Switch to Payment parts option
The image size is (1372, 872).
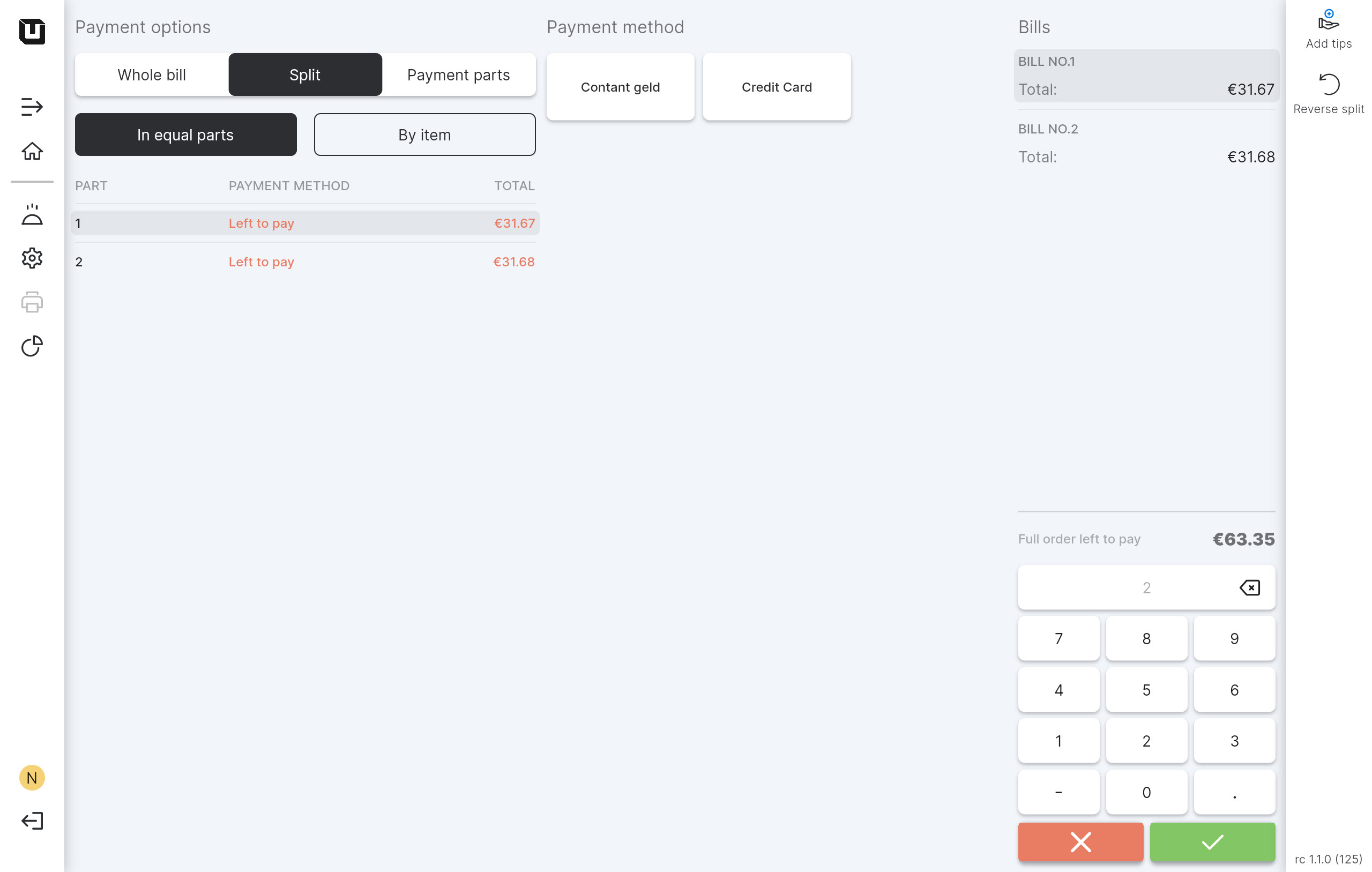(458, 74)
